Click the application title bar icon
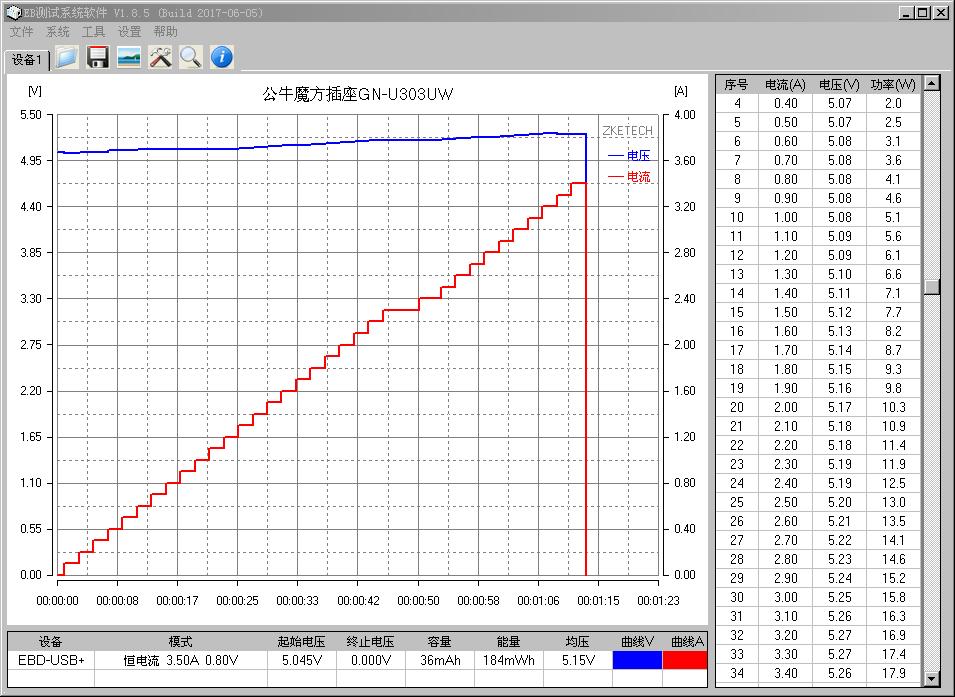Image resolution: width=955 pixels, height=697 pixels. [x=13, y=12]
